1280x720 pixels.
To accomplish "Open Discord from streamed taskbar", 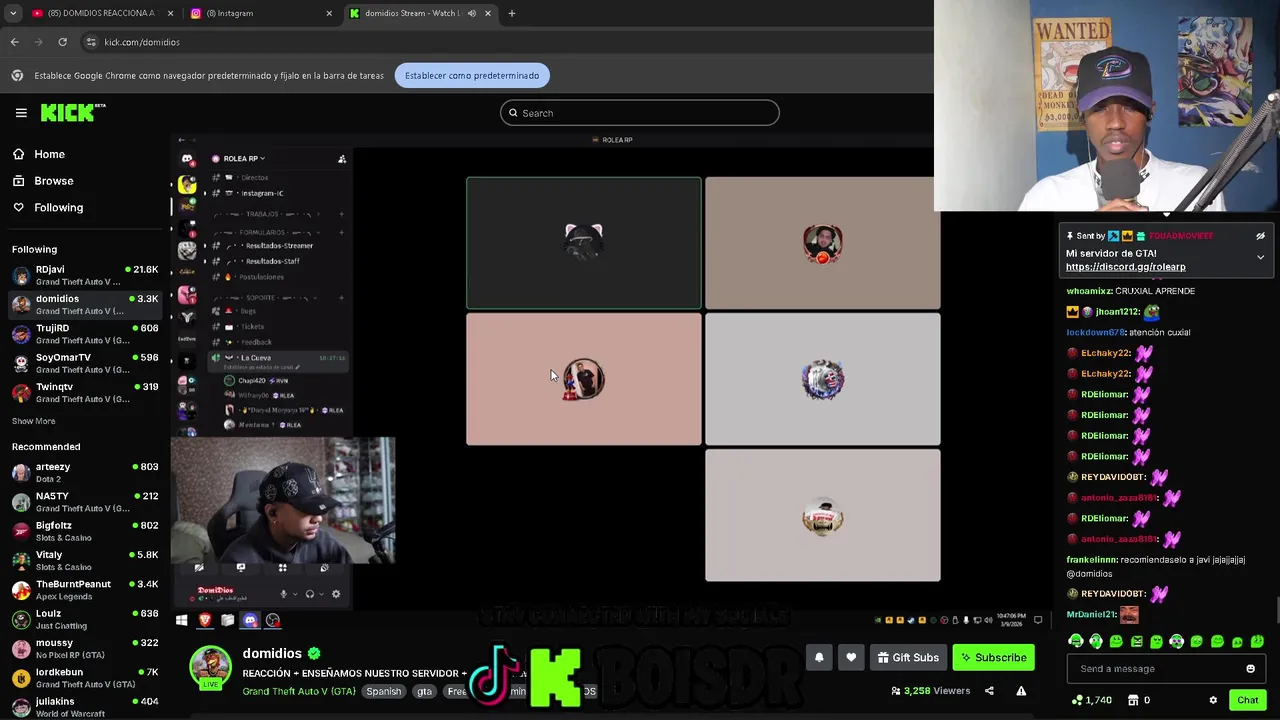I will pyautogui.click(x=250, y=620).
